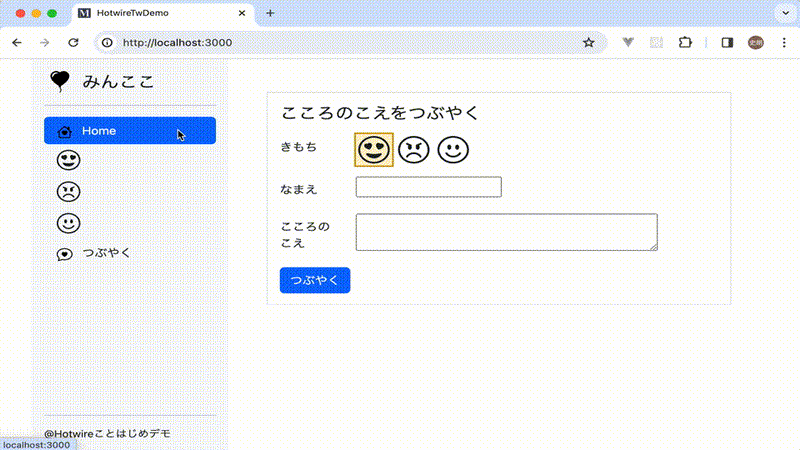Go back in browser history

pyautogui.click(x=17, y=42)
